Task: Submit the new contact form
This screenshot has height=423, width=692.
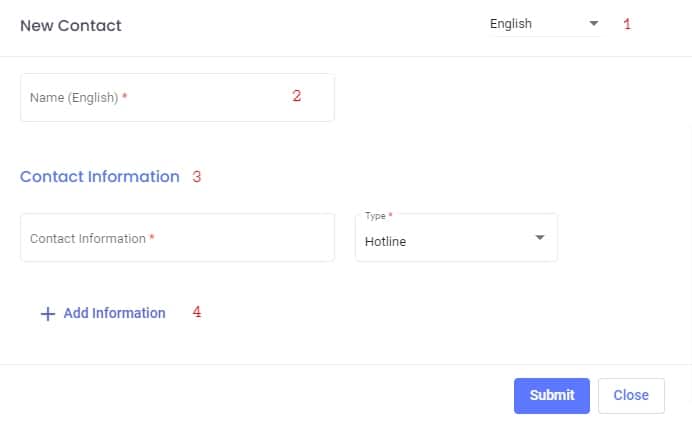Action: click(x=552, y=395)
